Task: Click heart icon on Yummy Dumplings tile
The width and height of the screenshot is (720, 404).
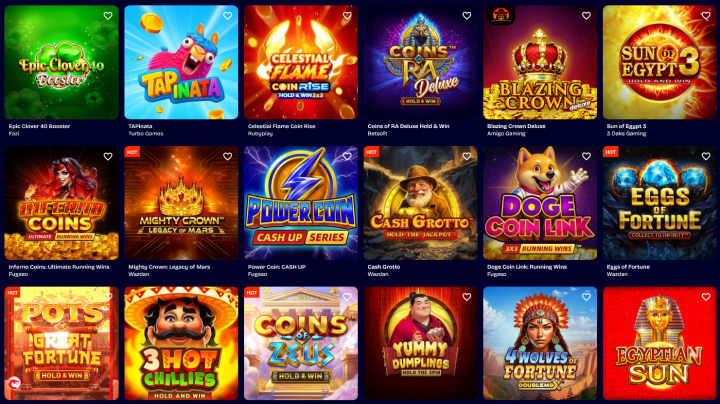Action: 467,297
